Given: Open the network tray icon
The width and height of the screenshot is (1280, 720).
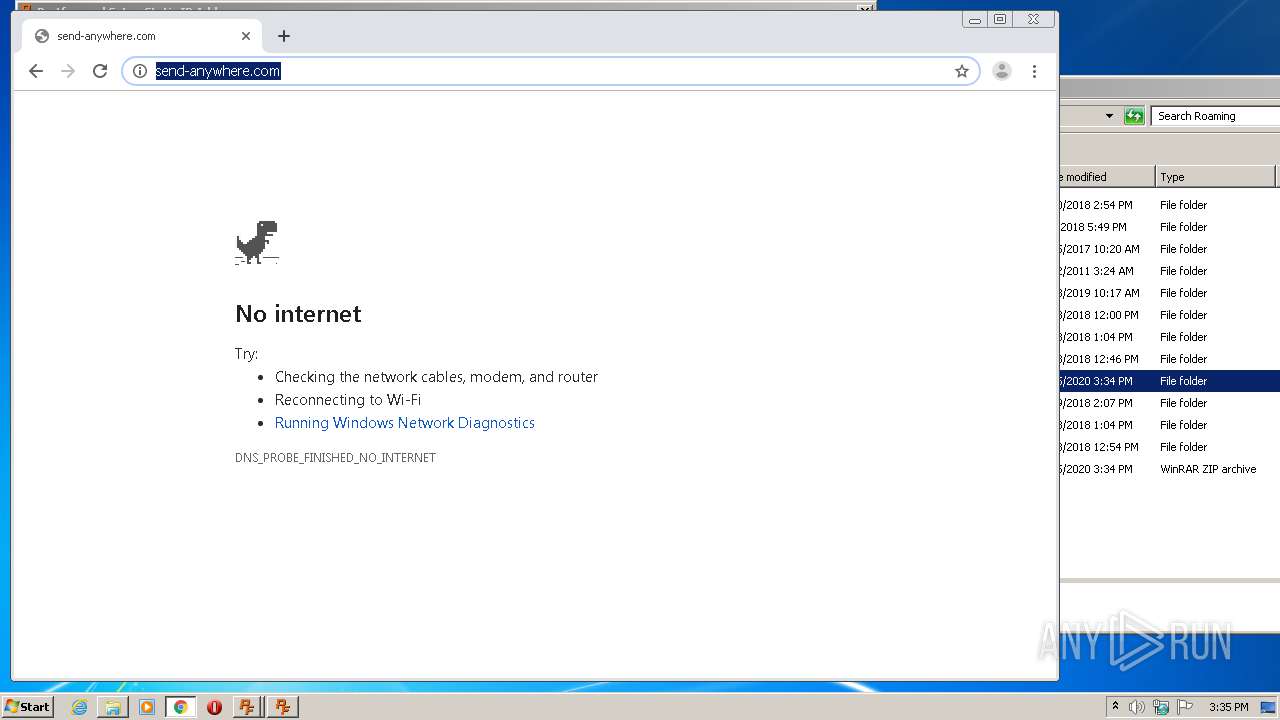Looking at the screenshot, I should point(1161,707).
